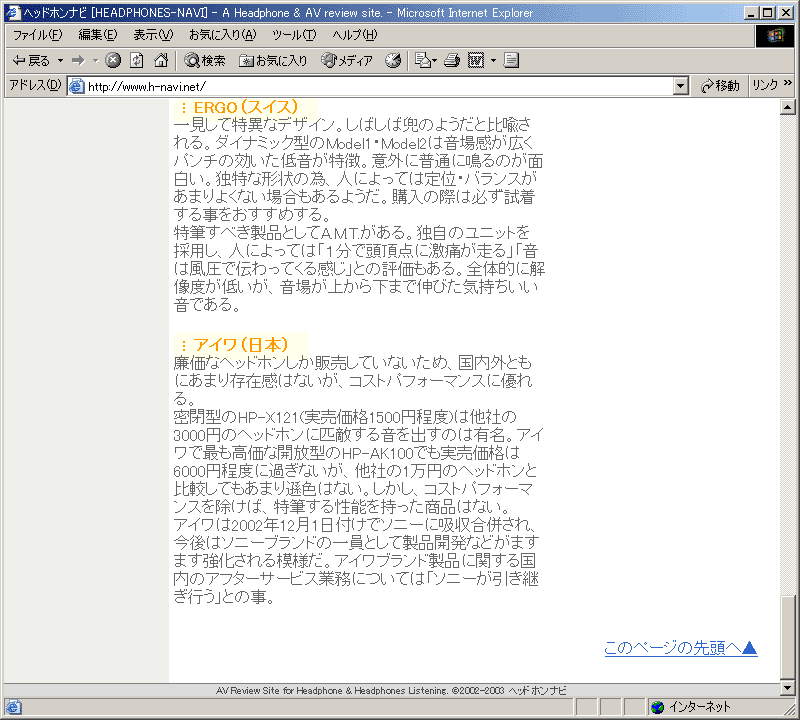Screen dimensions: 800x720
Task: Click the Stop loading icon
Action: [113, 61]
